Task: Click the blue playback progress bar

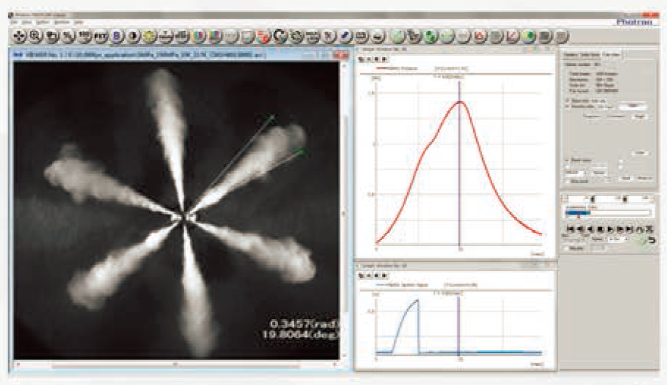Action: pyautogui.click(x=607, y=212)
